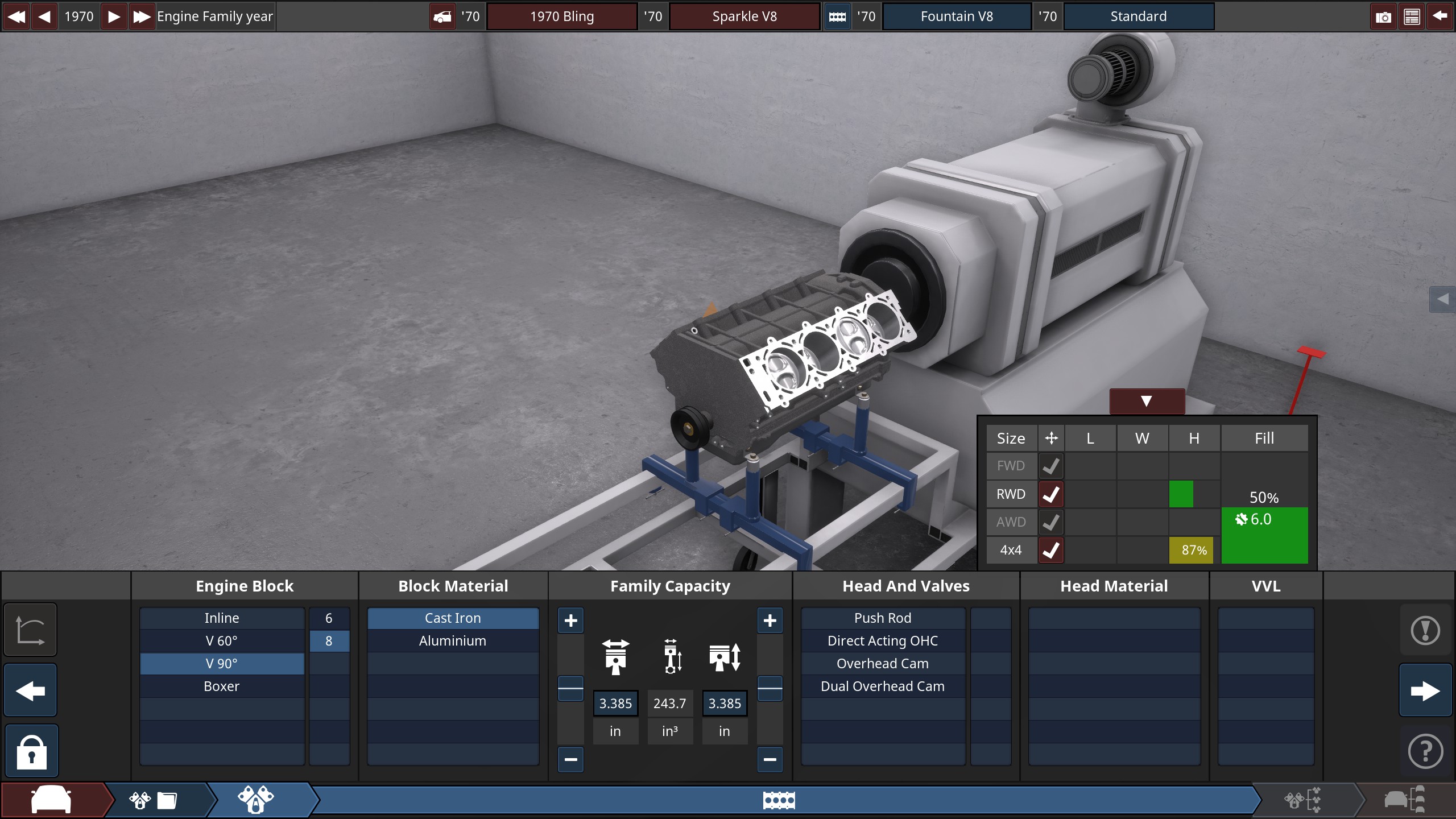Click the 243.7 capacity value field
This screenshot has height=819, width=1456.
pyautogui.click(x=669, y=704)
